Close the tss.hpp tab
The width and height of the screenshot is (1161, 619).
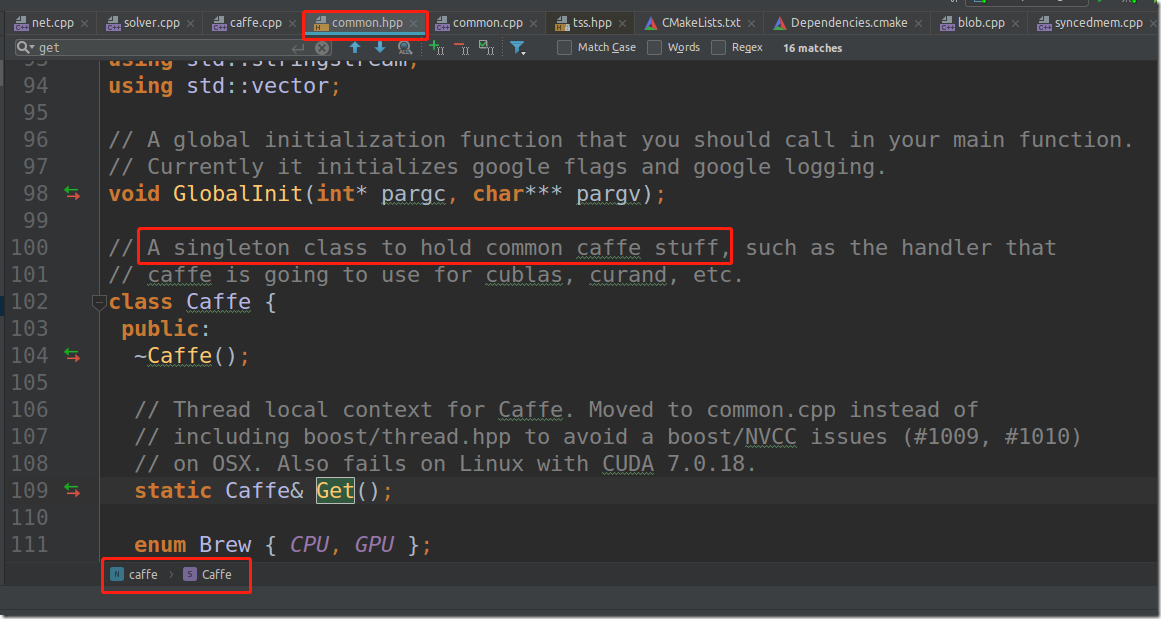click(x=622, y=24)
